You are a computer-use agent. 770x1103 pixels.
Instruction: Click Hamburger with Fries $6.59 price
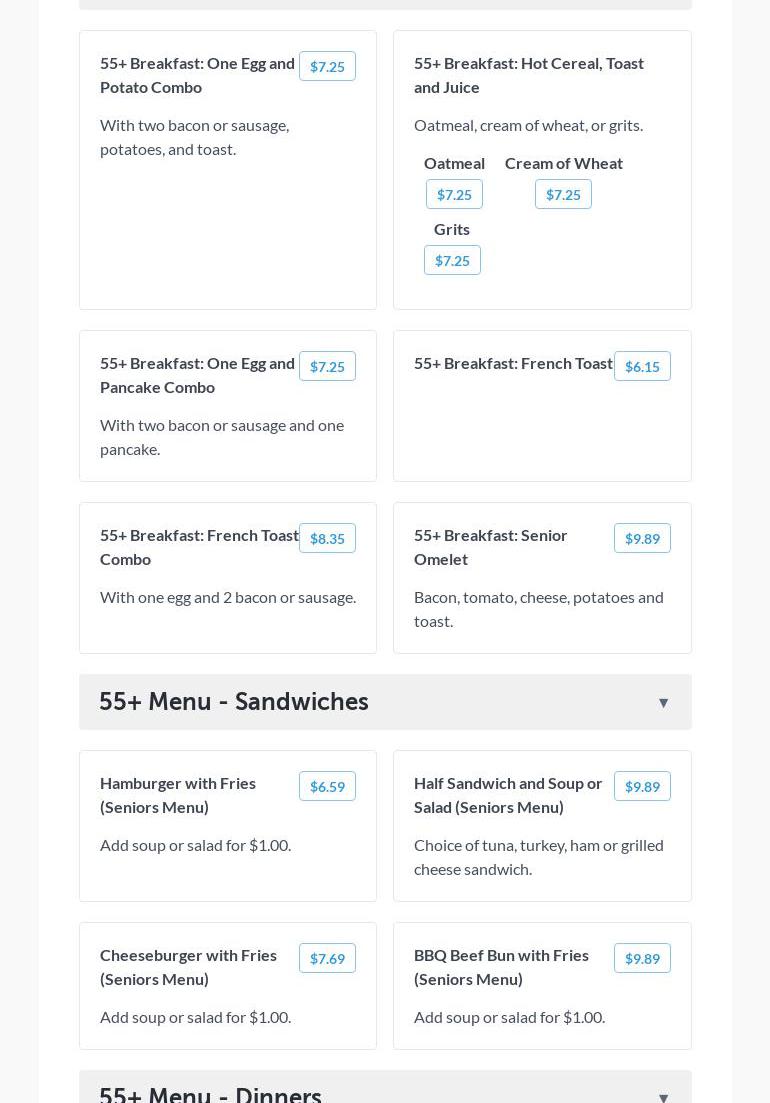click(x=327, y=787)
